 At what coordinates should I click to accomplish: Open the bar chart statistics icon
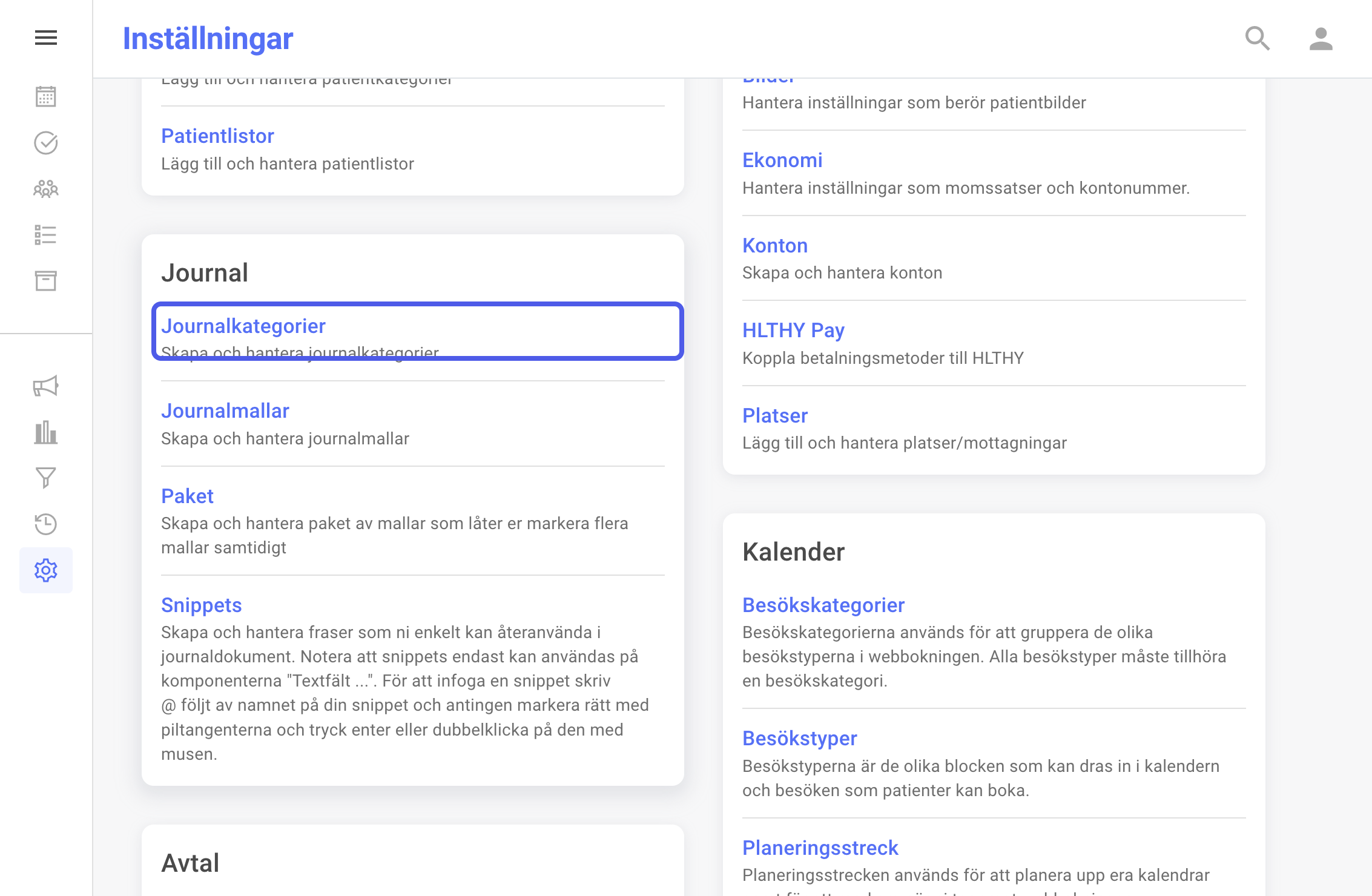46,432
